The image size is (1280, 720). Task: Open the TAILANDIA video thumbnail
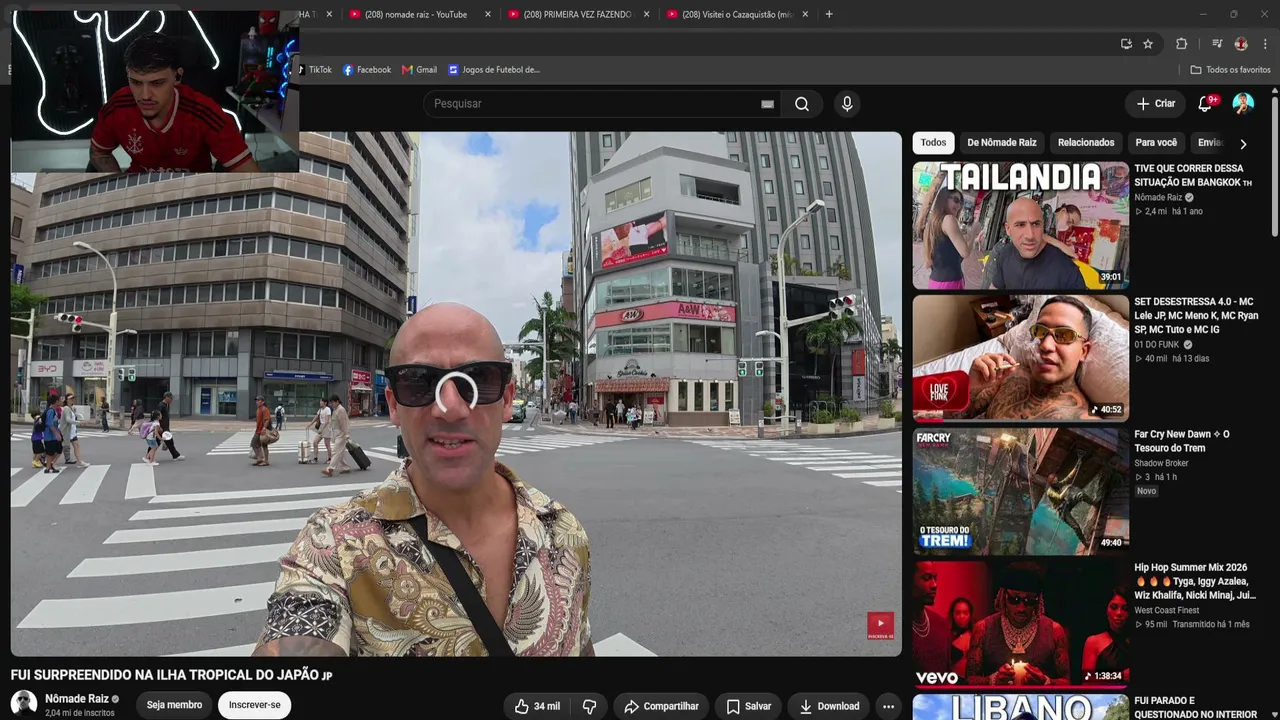(1020, 226)
